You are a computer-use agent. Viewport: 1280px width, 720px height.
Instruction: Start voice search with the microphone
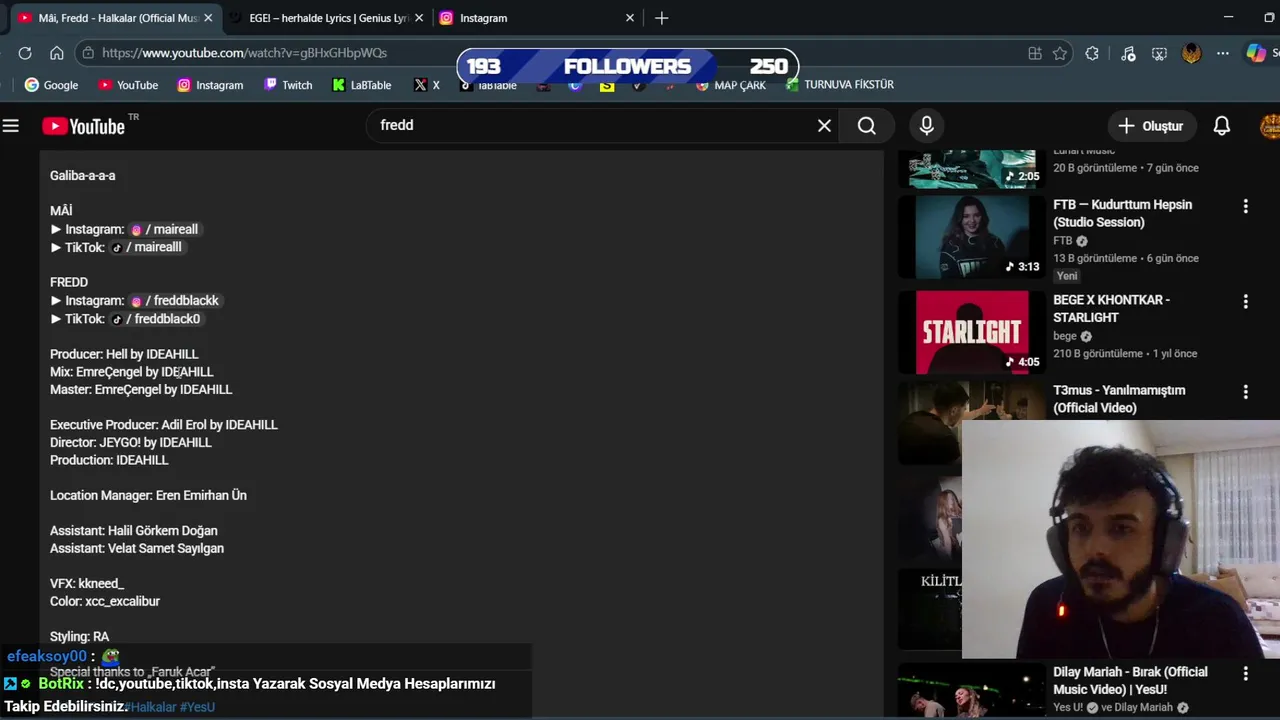(x=926, y=125)
